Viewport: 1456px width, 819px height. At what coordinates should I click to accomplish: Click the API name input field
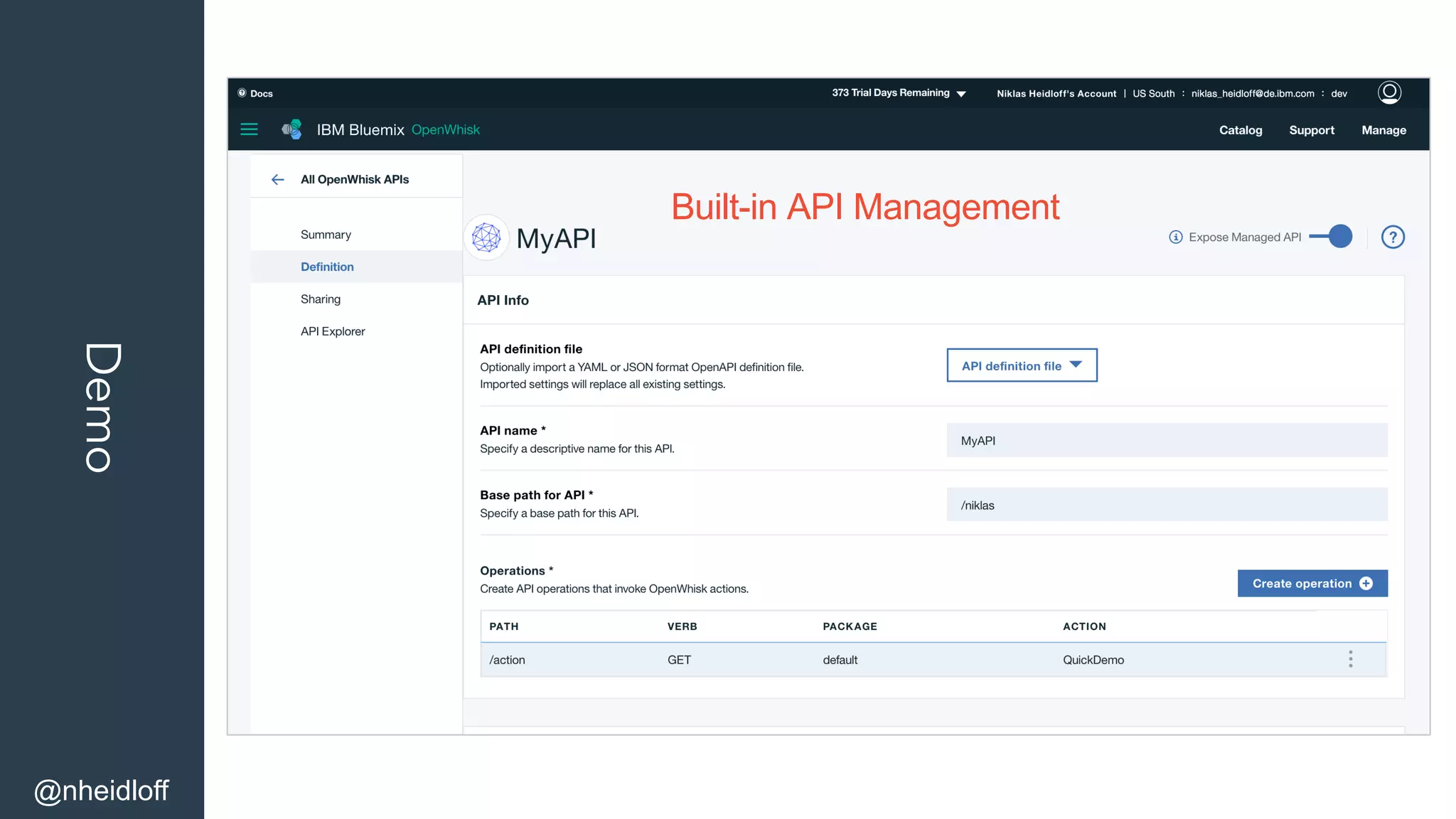[x=1167, y=441]
